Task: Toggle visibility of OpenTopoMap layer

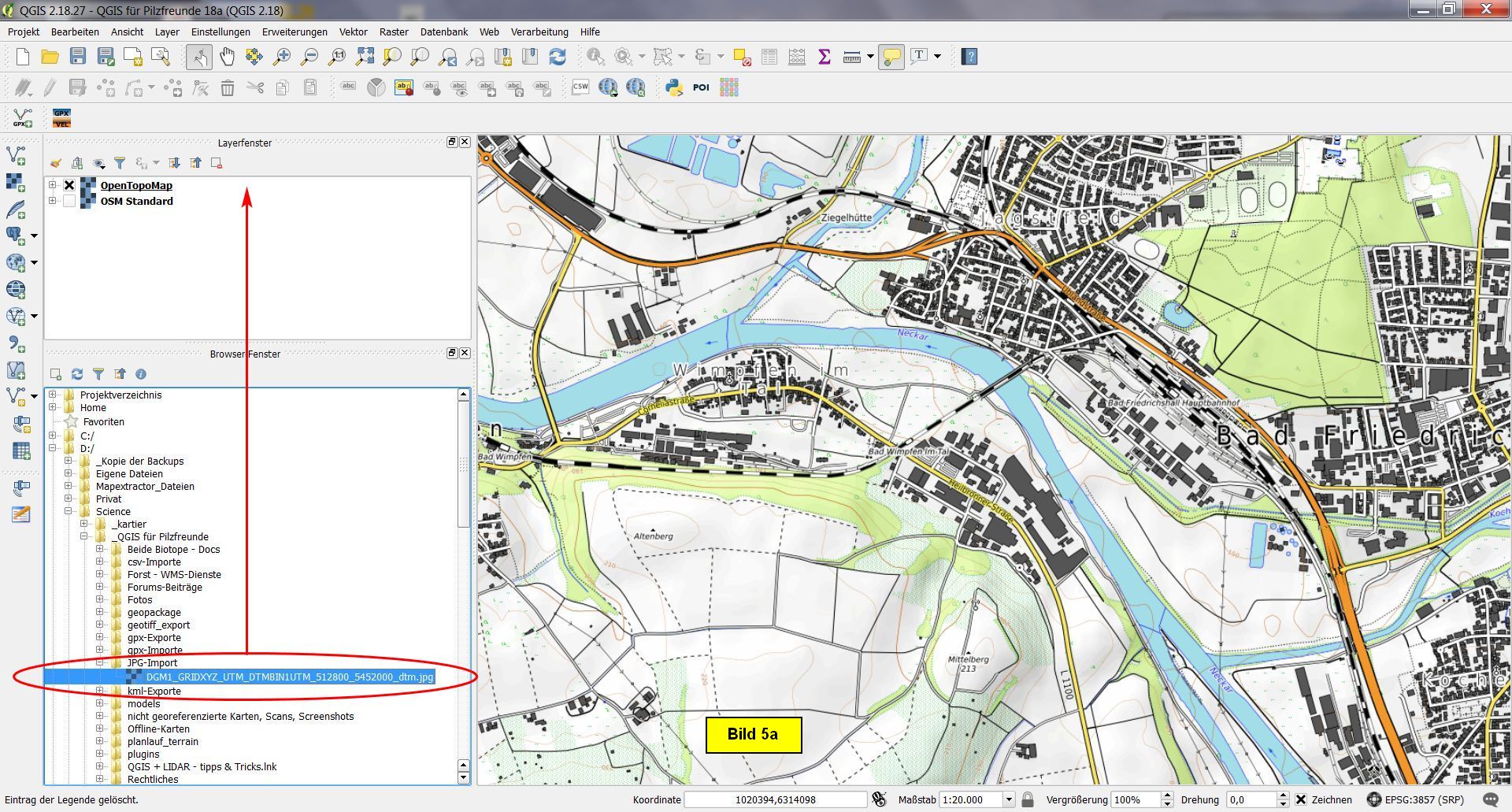Action: 69,186
